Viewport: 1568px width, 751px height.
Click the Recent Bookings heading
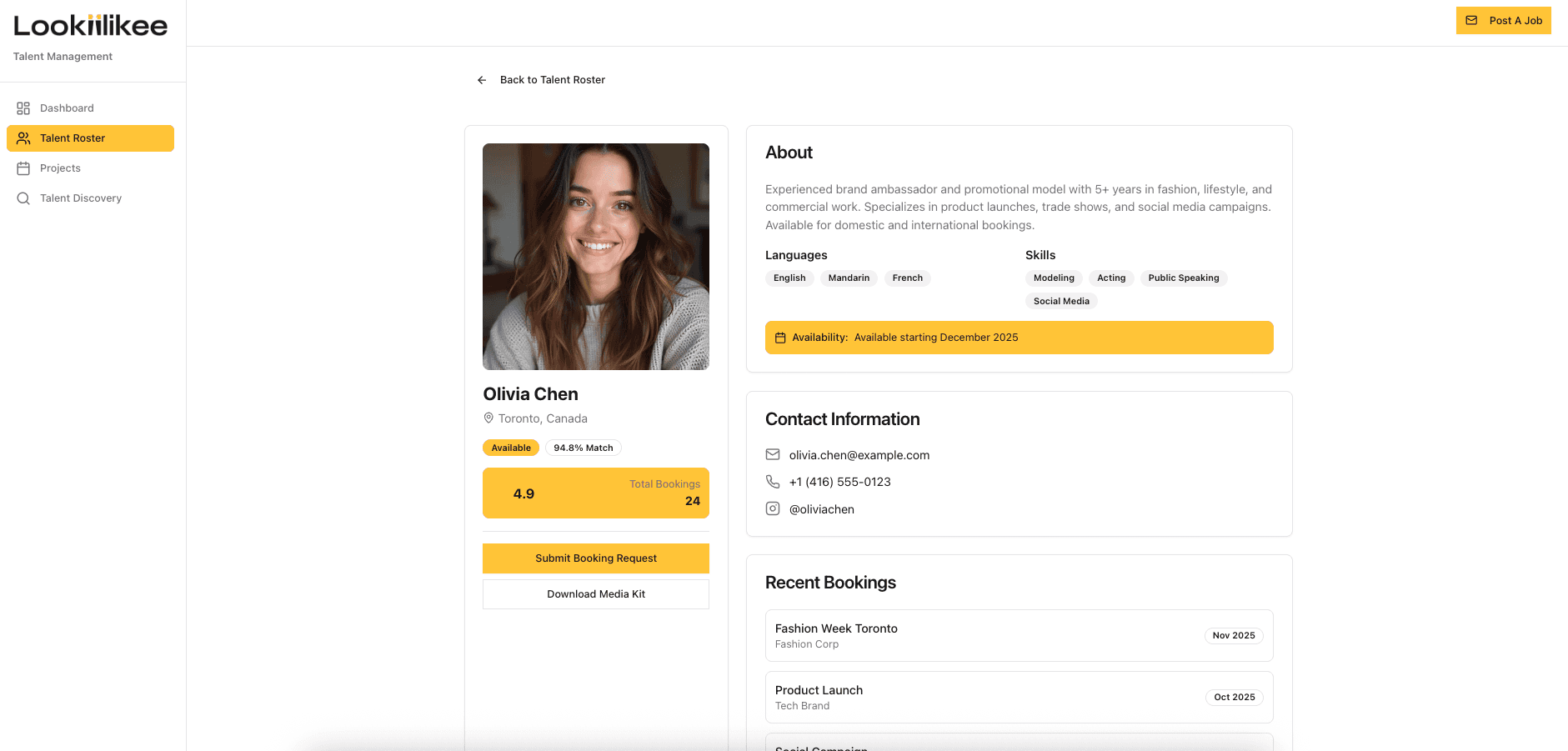pyautogui.click(x=830, y=583)
